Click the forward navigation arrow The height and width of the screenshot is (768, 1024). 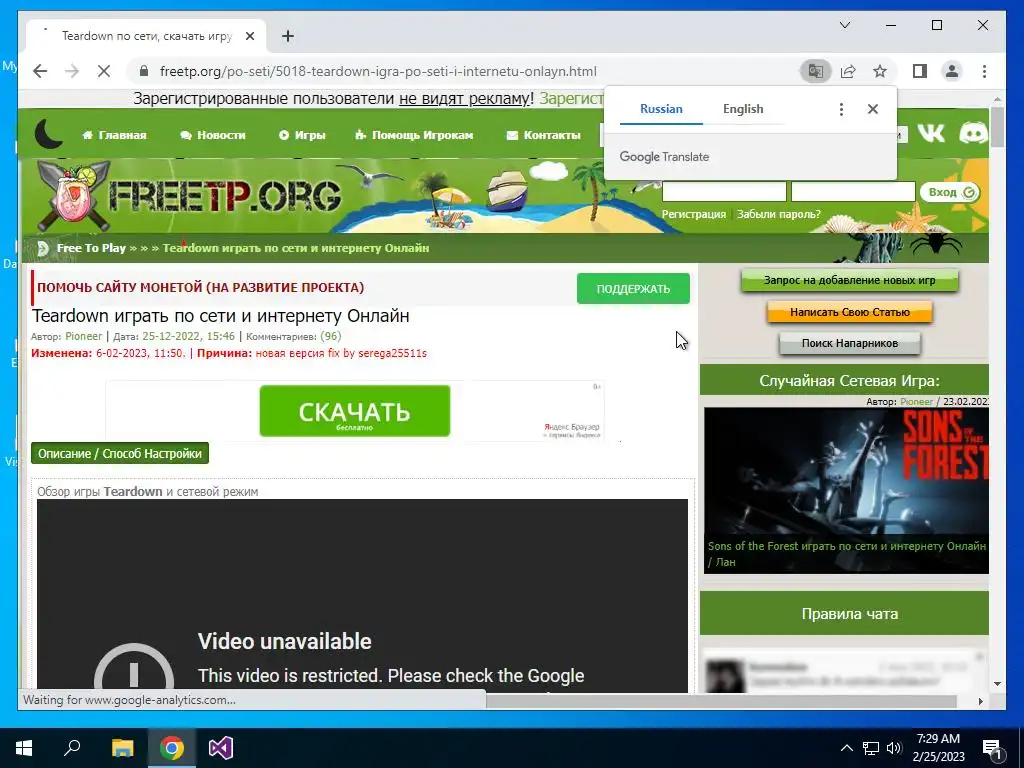tap(72, 71)
